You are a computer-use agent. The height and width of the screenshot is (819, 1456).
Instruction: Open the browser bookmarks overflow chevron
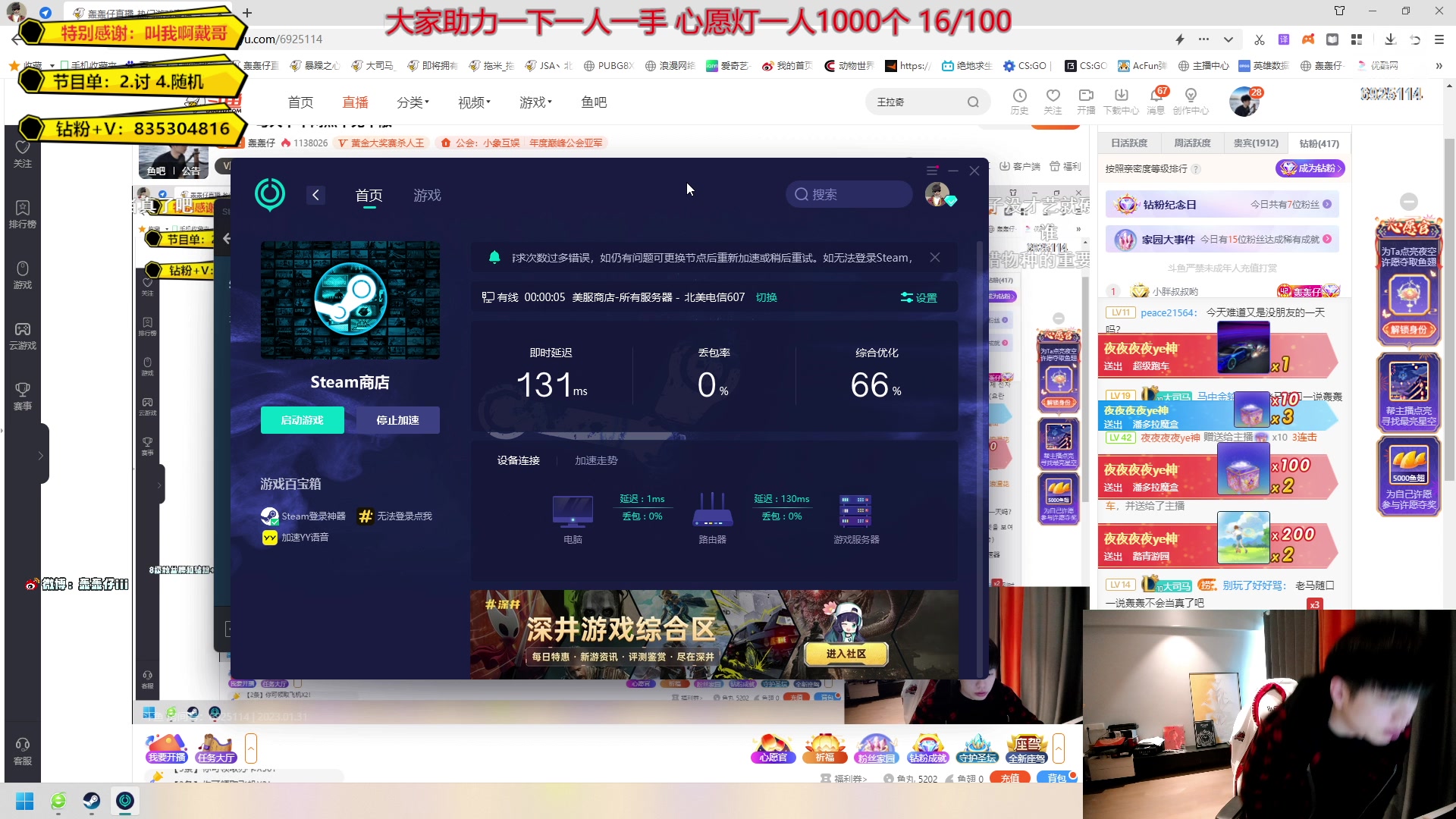click(1439, 66)
